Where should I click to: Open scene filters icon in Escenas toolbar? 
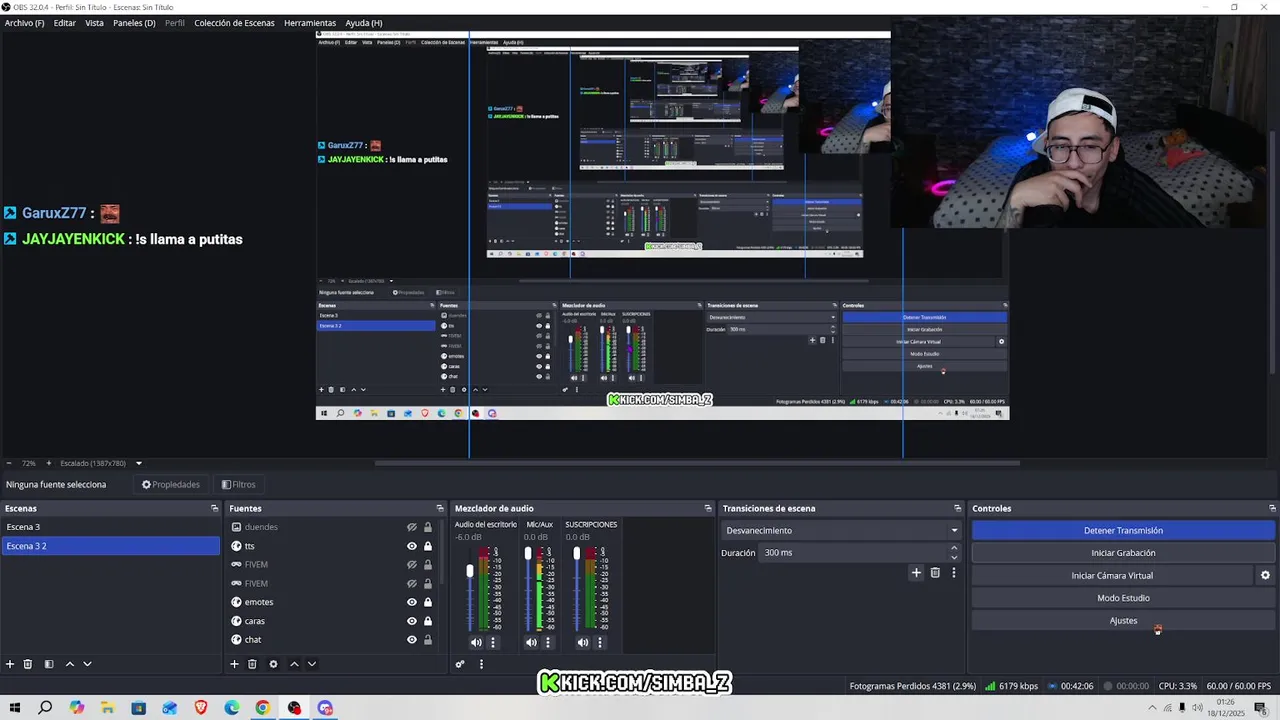[x=48, y=664]
